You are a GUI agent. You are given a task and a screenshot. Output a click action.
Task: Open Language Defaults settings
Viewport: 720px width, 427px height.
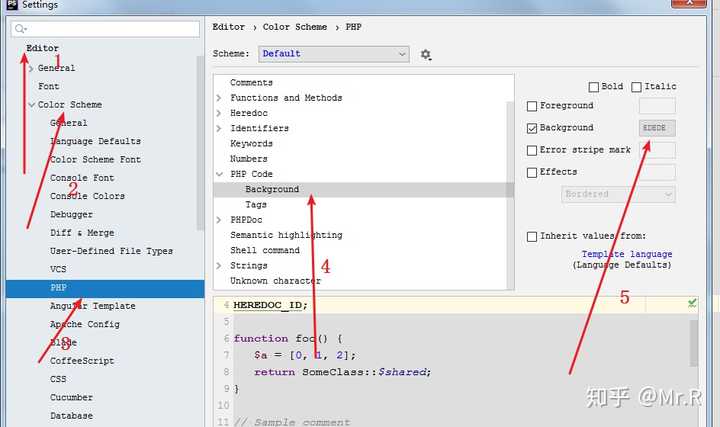96,141
